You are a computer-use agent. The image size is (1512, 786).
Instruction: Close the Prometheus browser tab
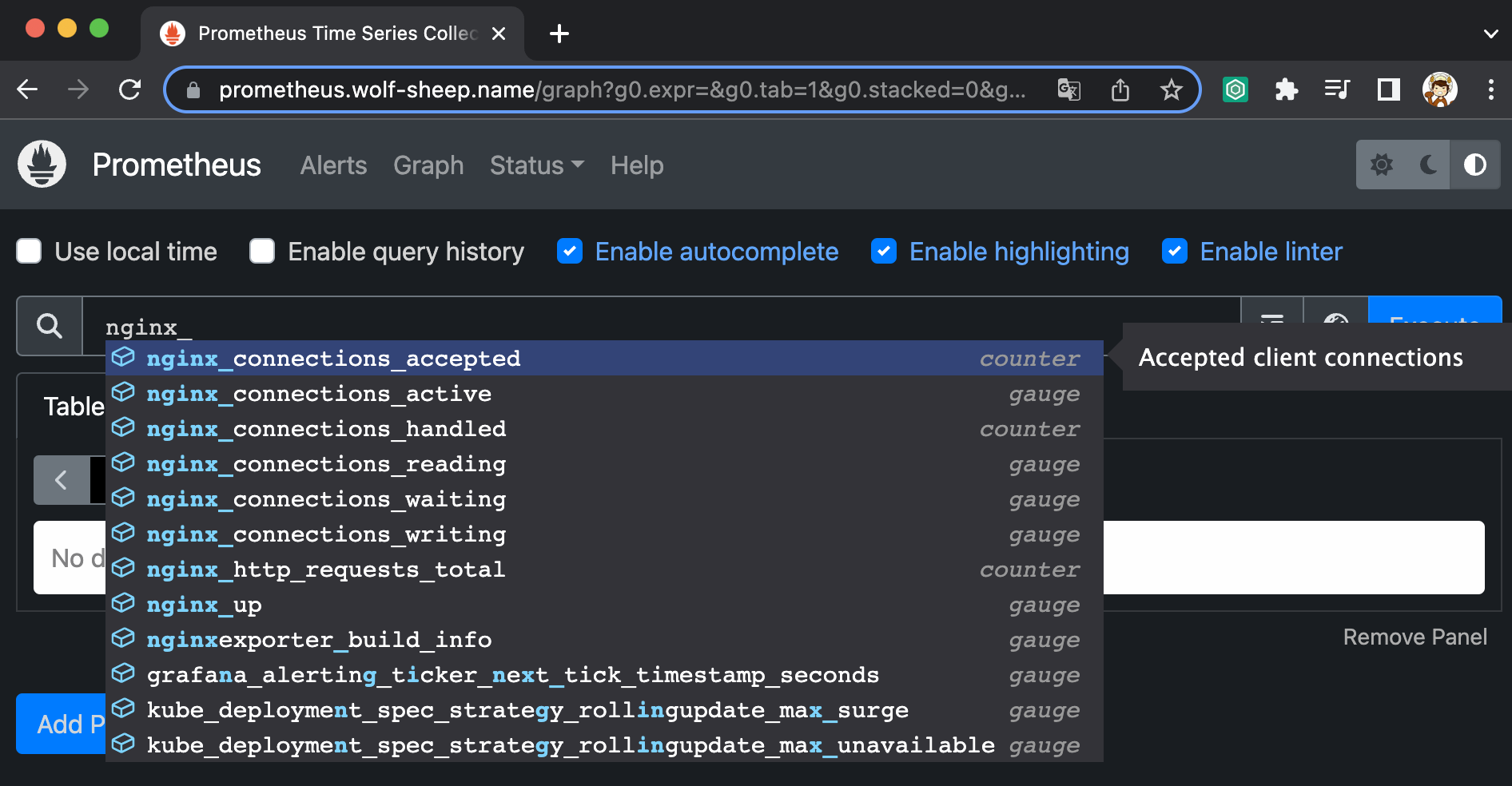point(499,34)
